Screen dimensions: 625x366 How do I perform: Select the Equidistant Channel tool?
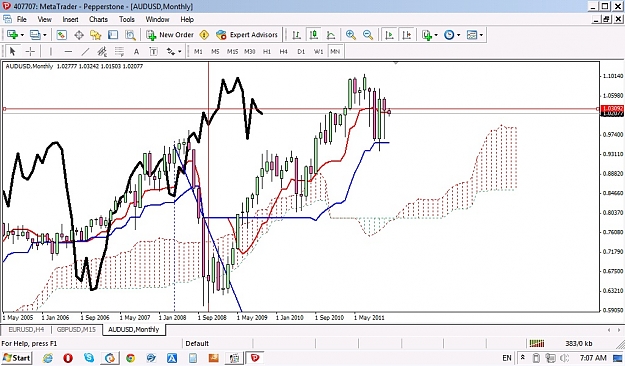(102, 51)
